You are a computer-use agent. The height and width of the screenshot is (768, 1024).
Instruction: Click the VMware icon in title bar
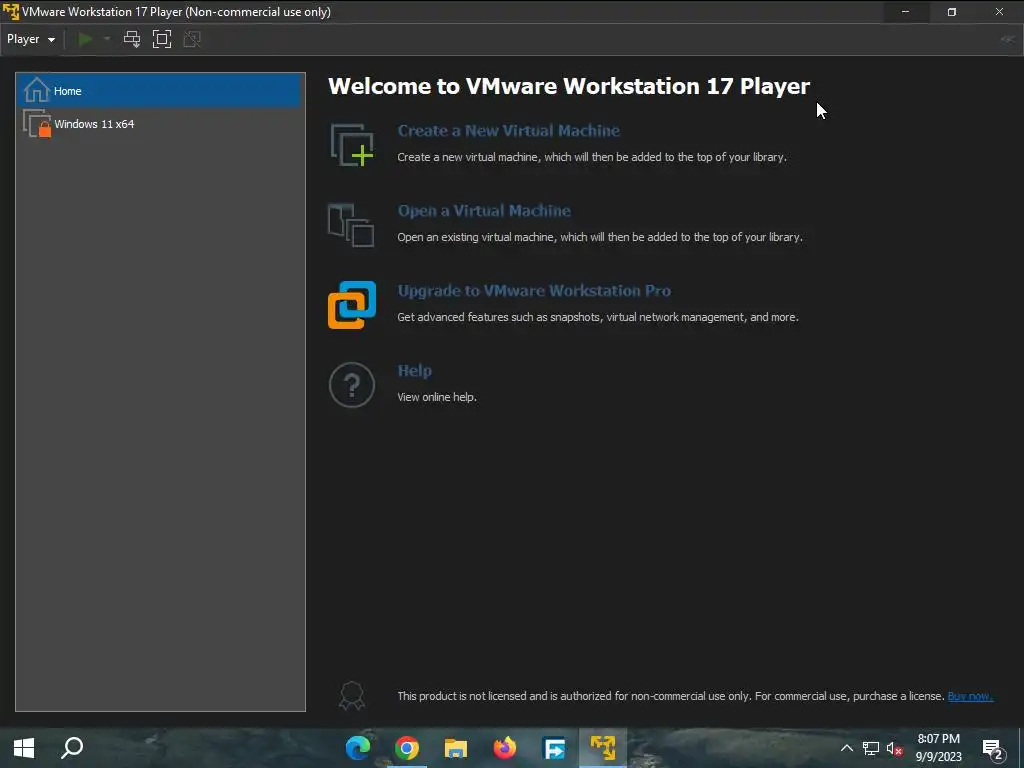(x=10, y=12)
